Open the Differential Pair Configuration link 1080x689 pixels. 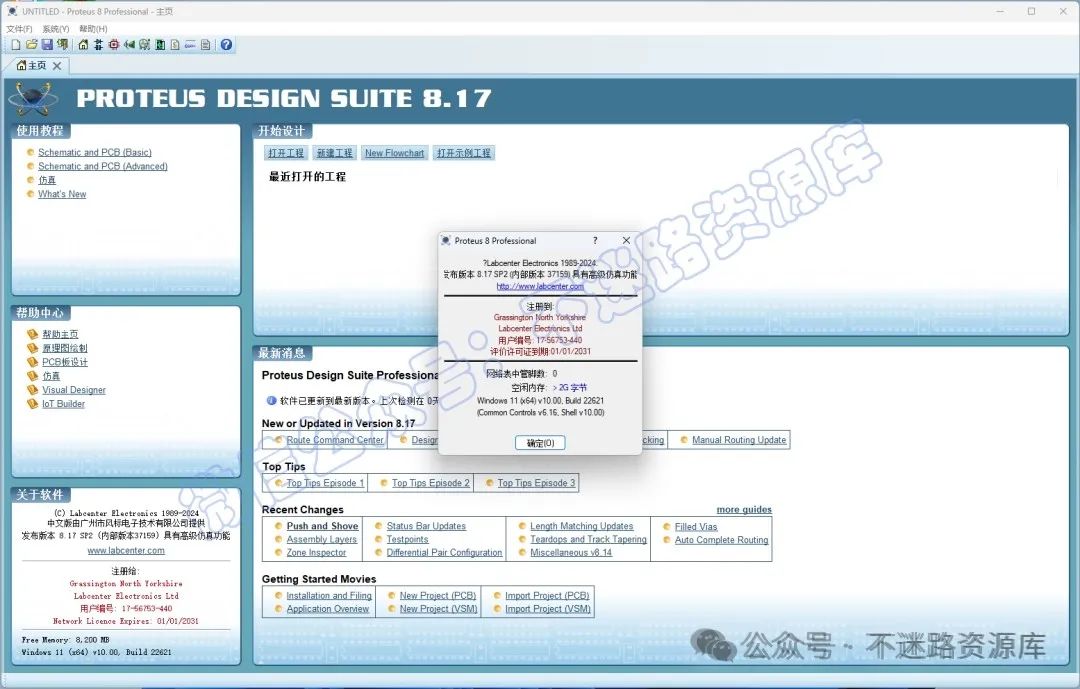coord(444,553)
